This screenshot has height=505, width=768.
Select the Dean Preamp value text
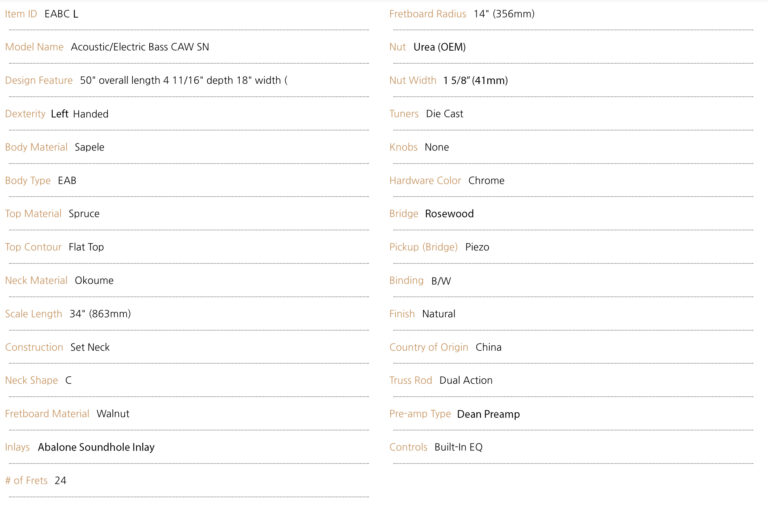(488, 414)
